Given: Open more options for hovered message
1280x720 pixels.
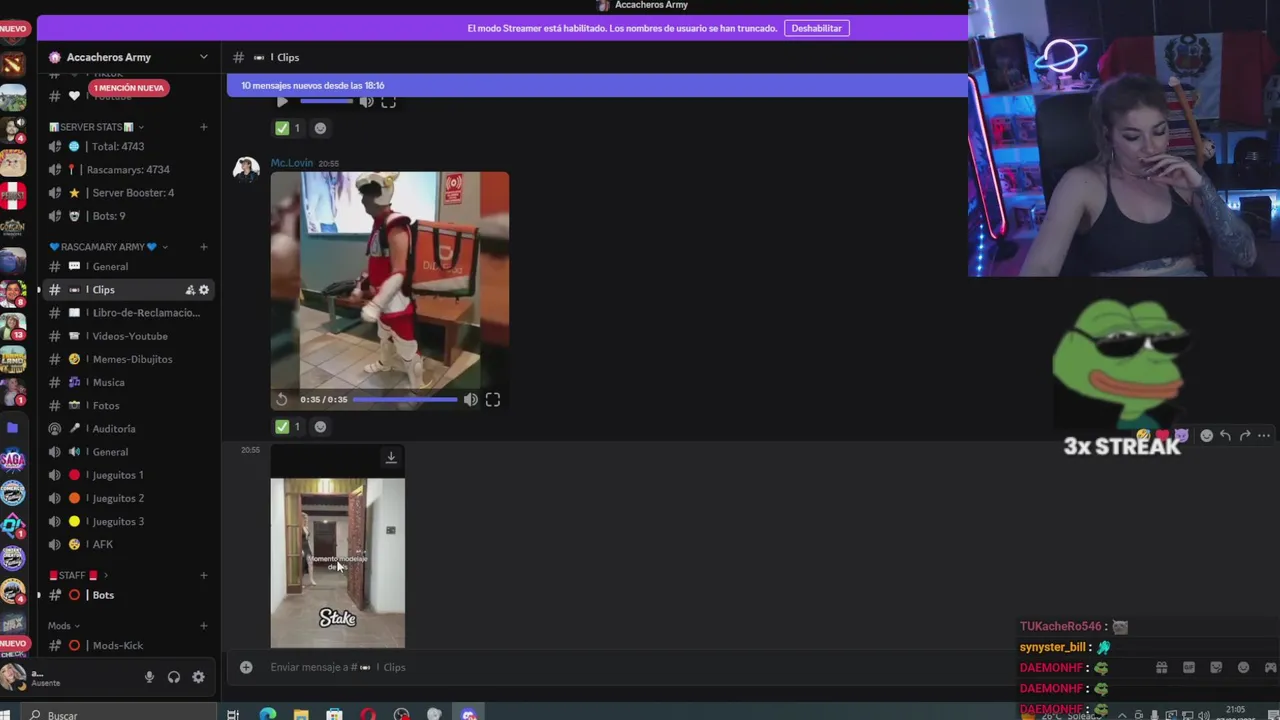Looking at the screenshot, I should click(1264, 436).
